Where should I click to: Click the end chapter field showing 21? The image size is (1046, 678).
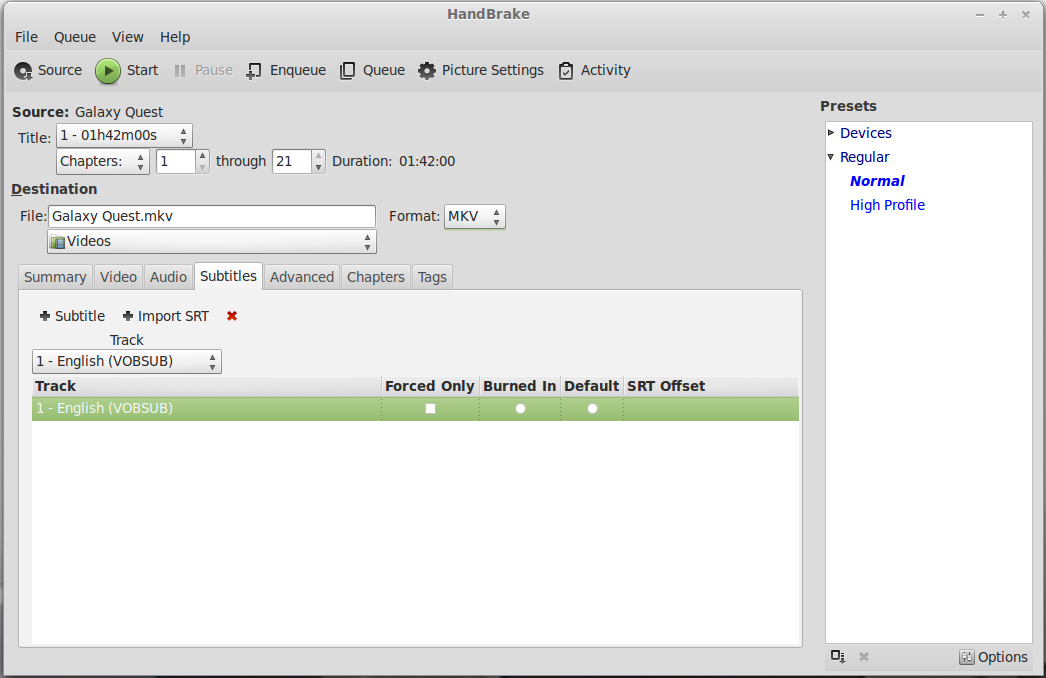pyautogui.click(x=292, y=161)
